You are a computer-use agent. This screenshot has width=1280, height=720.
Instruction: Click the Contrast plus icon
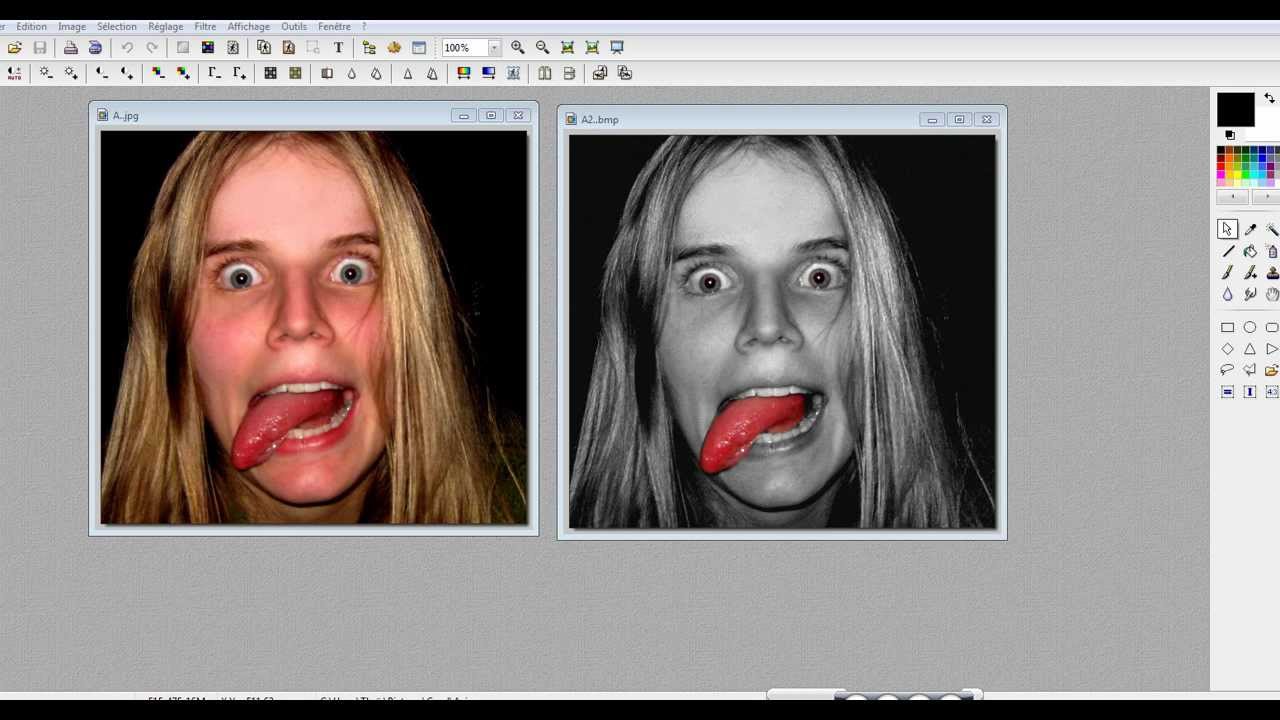[x=127, y=73]
